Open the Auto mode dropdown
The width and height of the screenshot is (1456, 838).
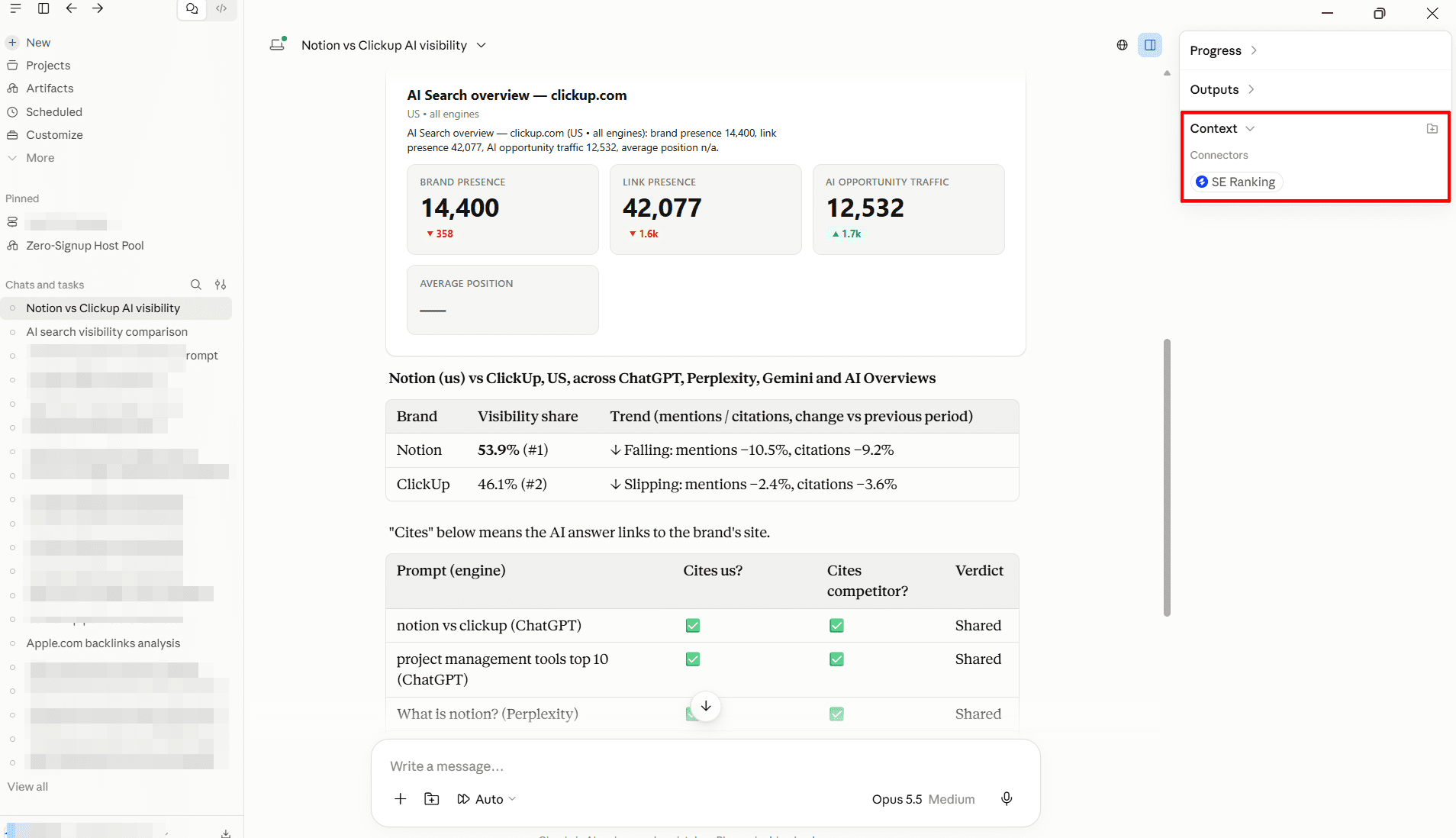coord(487,799)
